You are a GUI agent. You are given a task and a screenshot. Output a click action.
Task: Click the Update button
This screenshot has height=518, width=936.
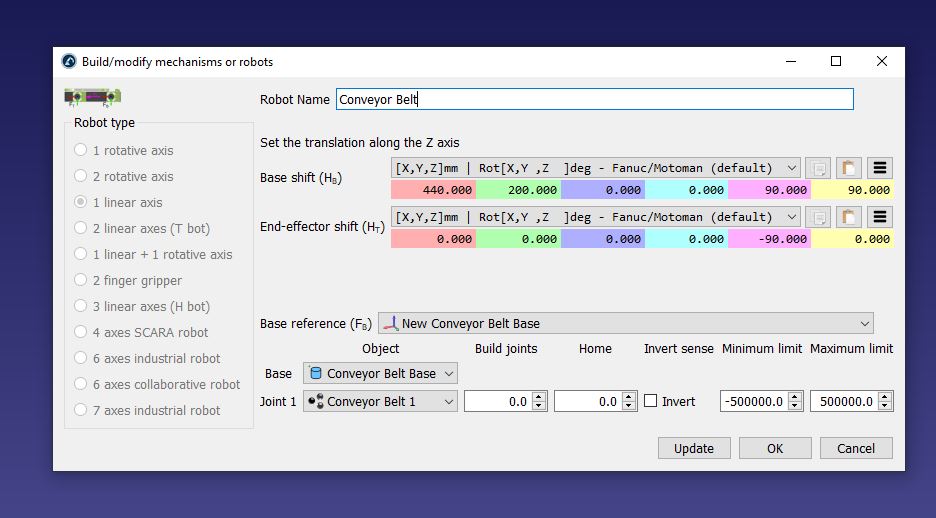[x=693, y=448]
